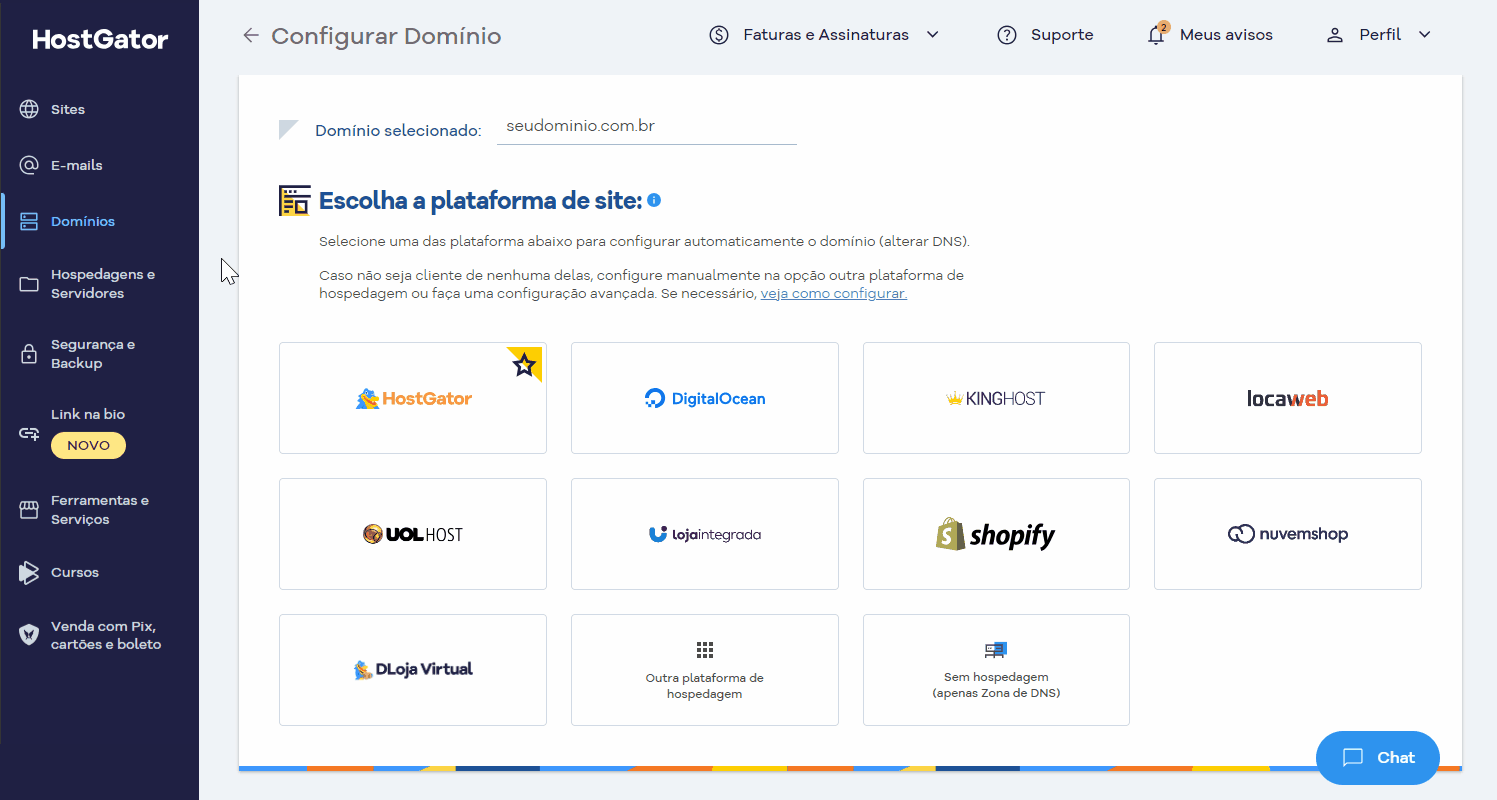The width and height of the screenshot is (1497, 800).
Task: Click the Link na bio icon
Action: pos(29,434)
